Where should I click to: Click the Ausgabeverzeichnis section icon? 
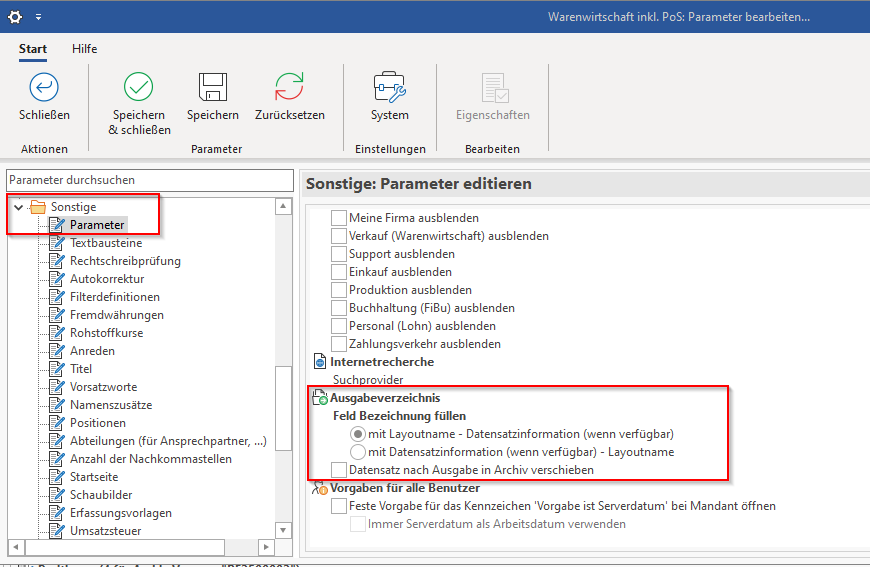pos(320,398)
